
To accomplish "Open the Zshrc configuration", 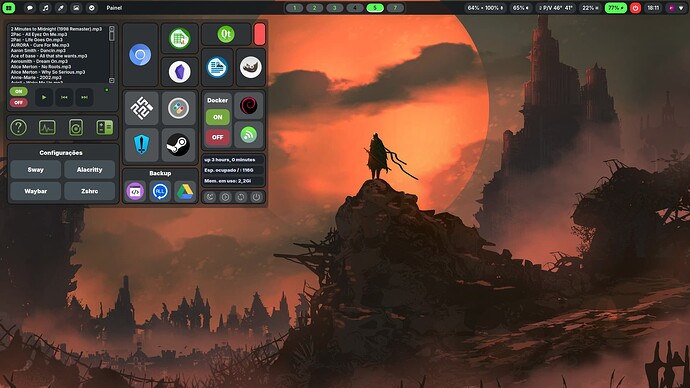I will pyautogui.click(x=89, y=191).
